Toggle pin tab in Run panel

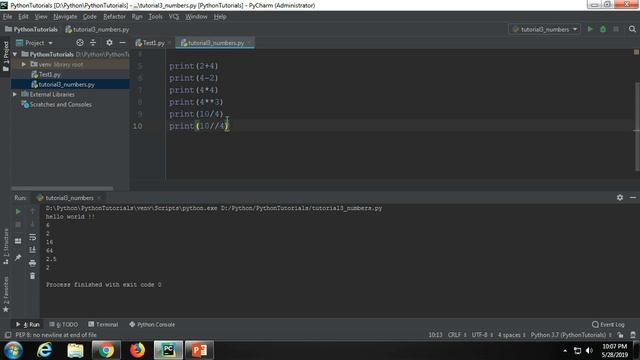click(18, 257)
